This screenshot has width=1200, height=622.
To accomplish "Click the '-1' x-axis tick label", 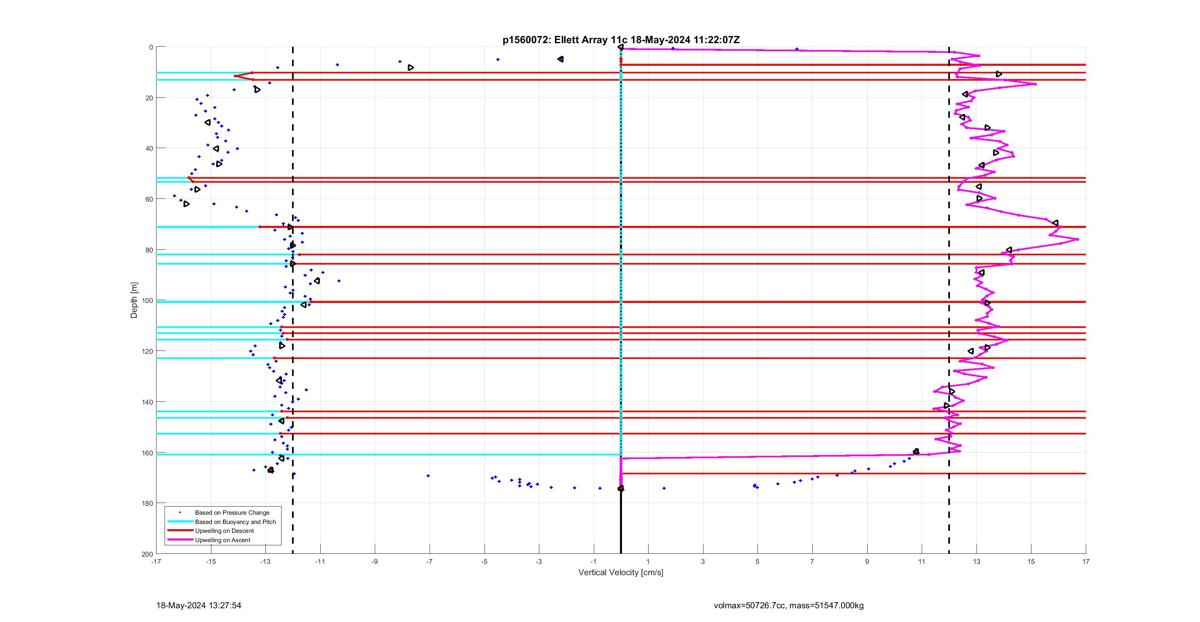I will click(x=594, y=562).
